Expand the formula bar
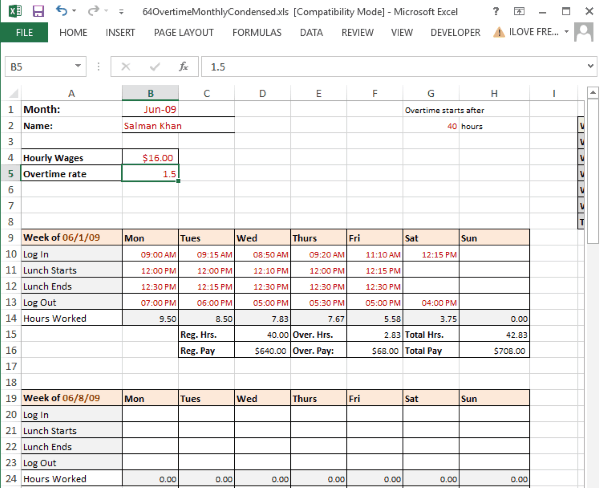600x488 pixels. pos(588,67)
